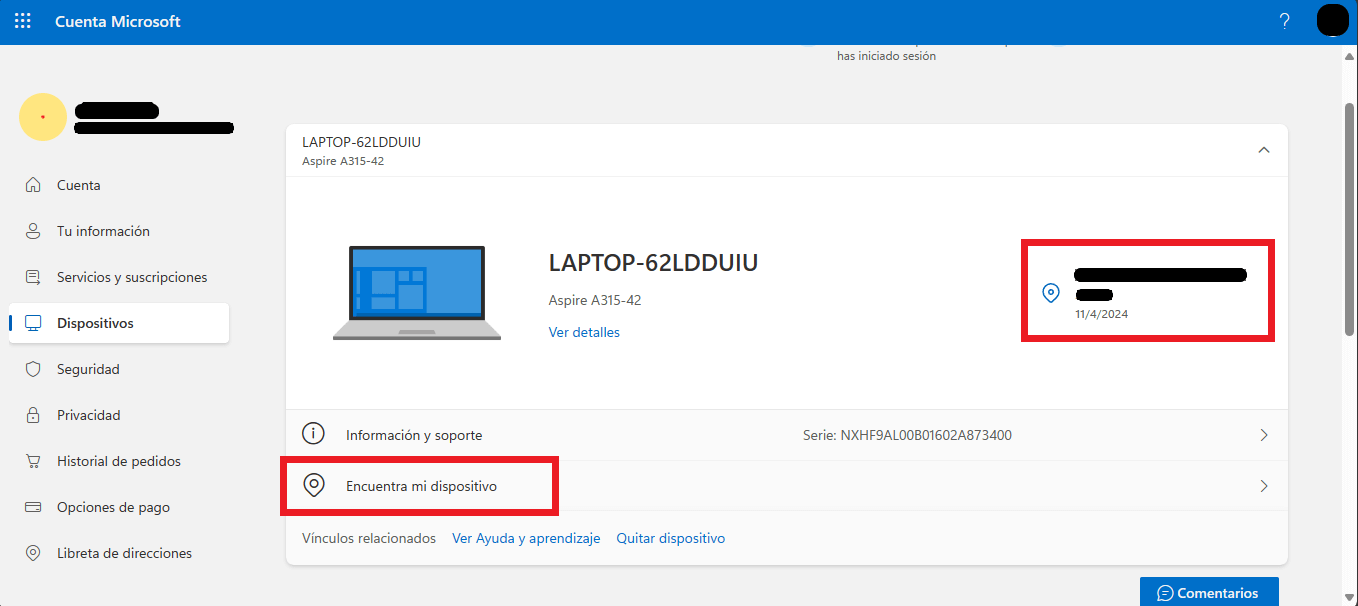Click the Dispositivos monitor icon
This screenshot has width=1358, height=606.
[x=33, y=323]
